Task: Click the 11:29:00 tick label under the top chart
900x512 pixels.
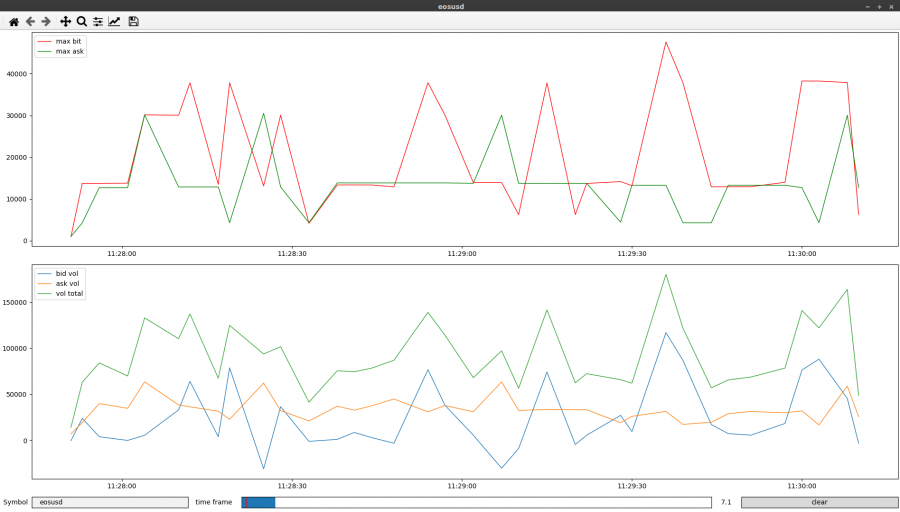Action: coord(461,253)
